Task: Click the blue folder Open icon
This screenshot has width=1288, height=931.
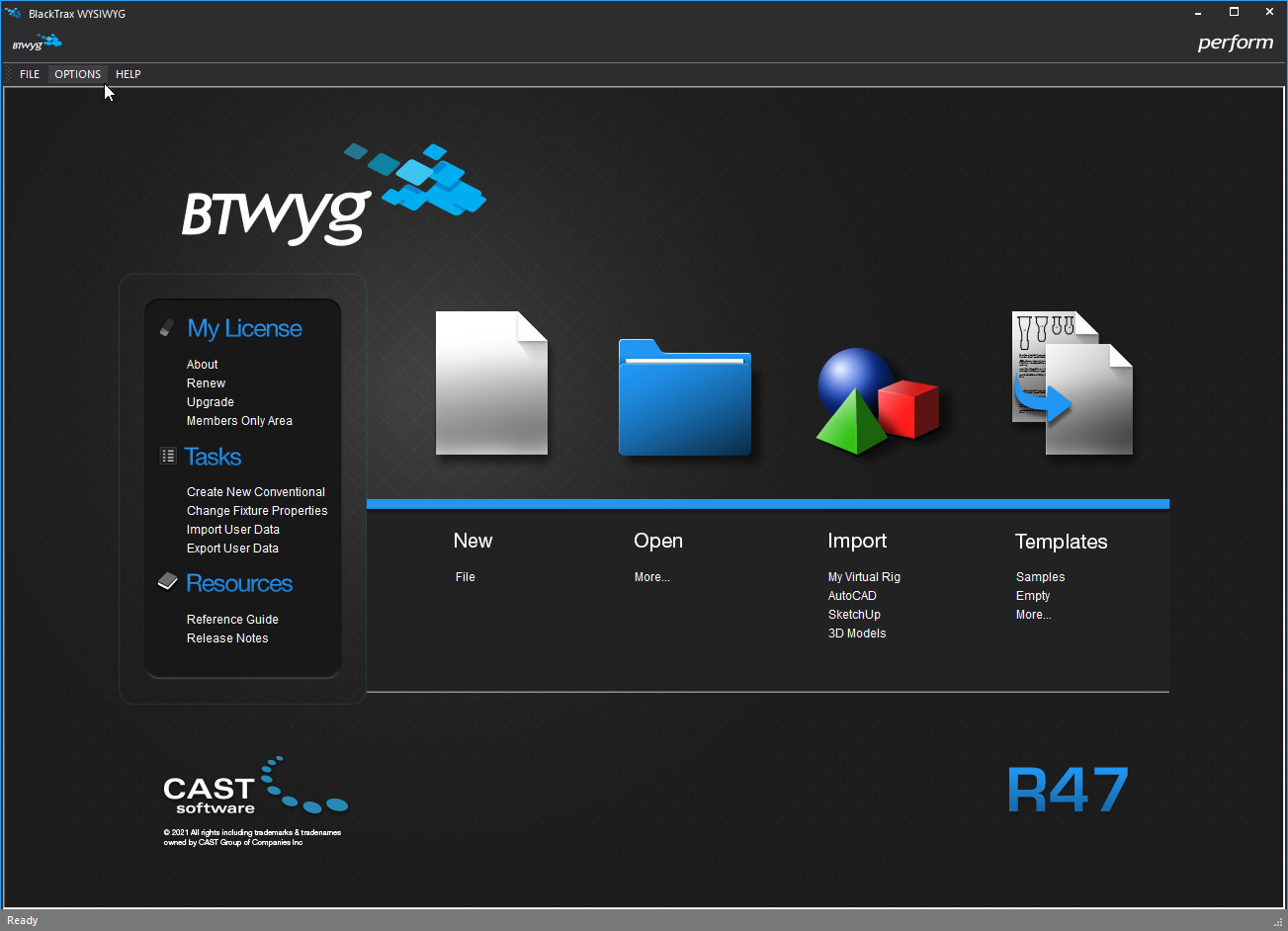Action: click(684, 397)
